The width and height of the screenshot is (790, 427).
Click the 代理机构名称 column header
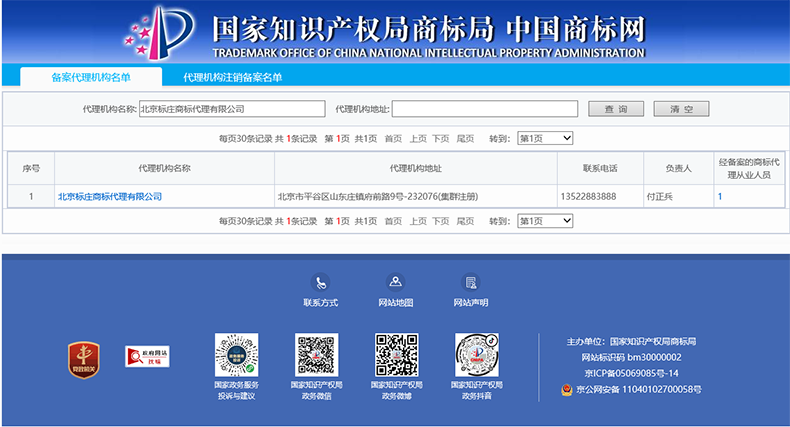pyautogui.click(x=165, y=168)
